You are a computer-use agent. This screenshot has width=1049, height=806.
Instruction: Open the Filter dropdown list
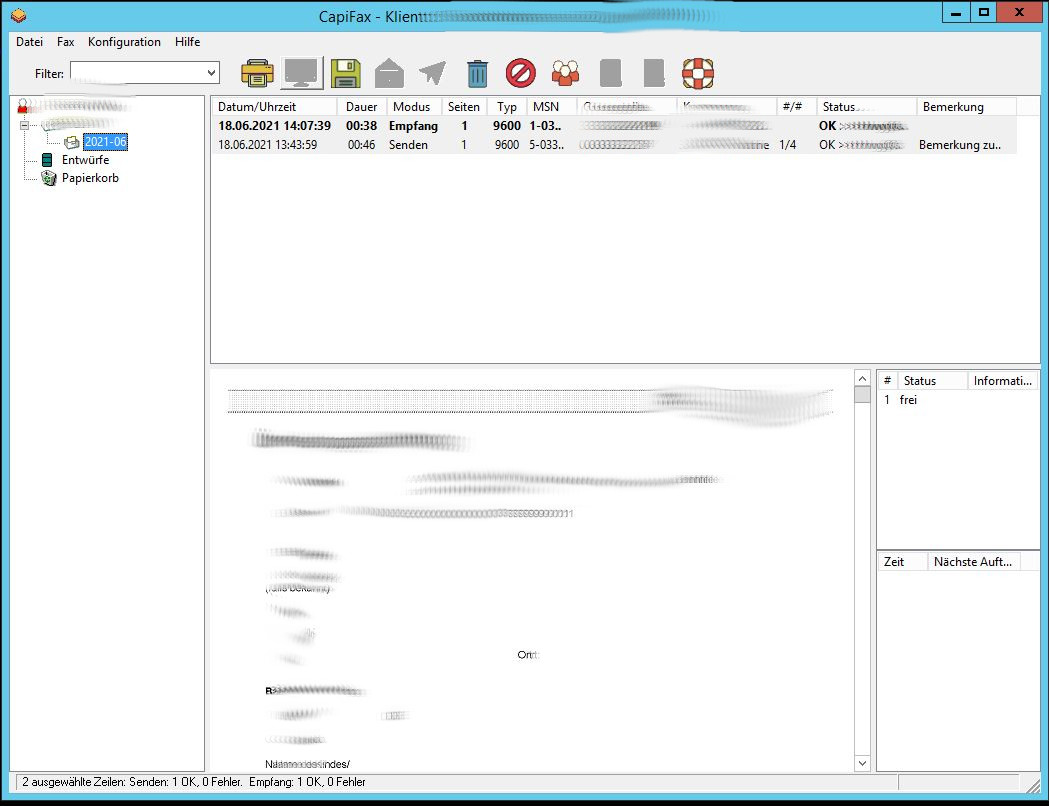click(x=211, y=73)
